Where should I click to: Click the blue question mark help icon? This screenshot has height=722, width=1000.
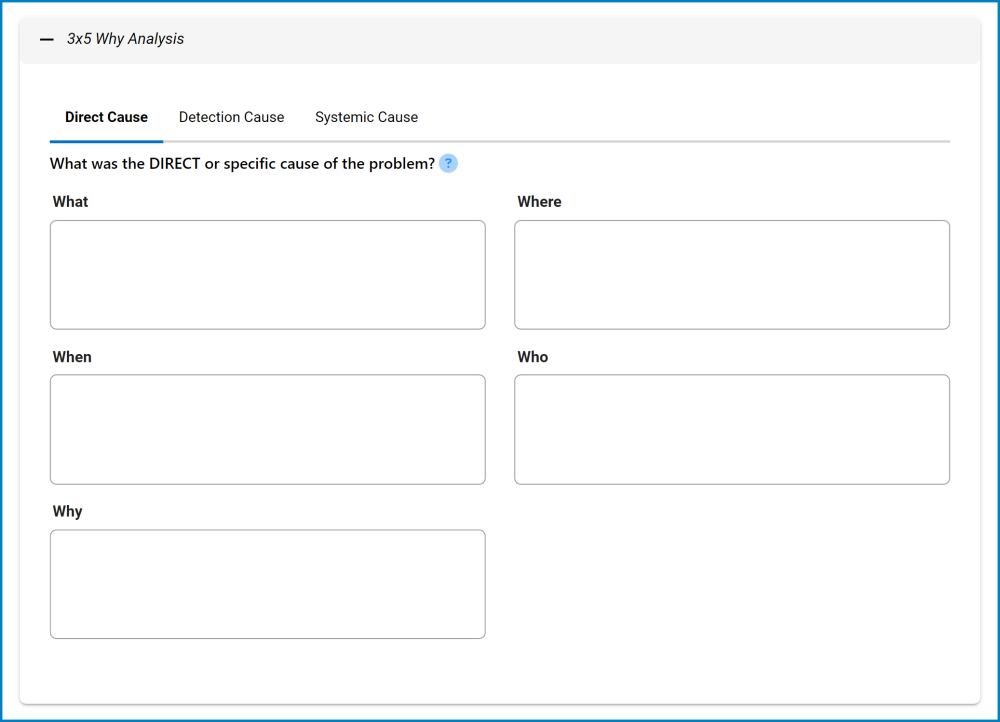(448, 164)
